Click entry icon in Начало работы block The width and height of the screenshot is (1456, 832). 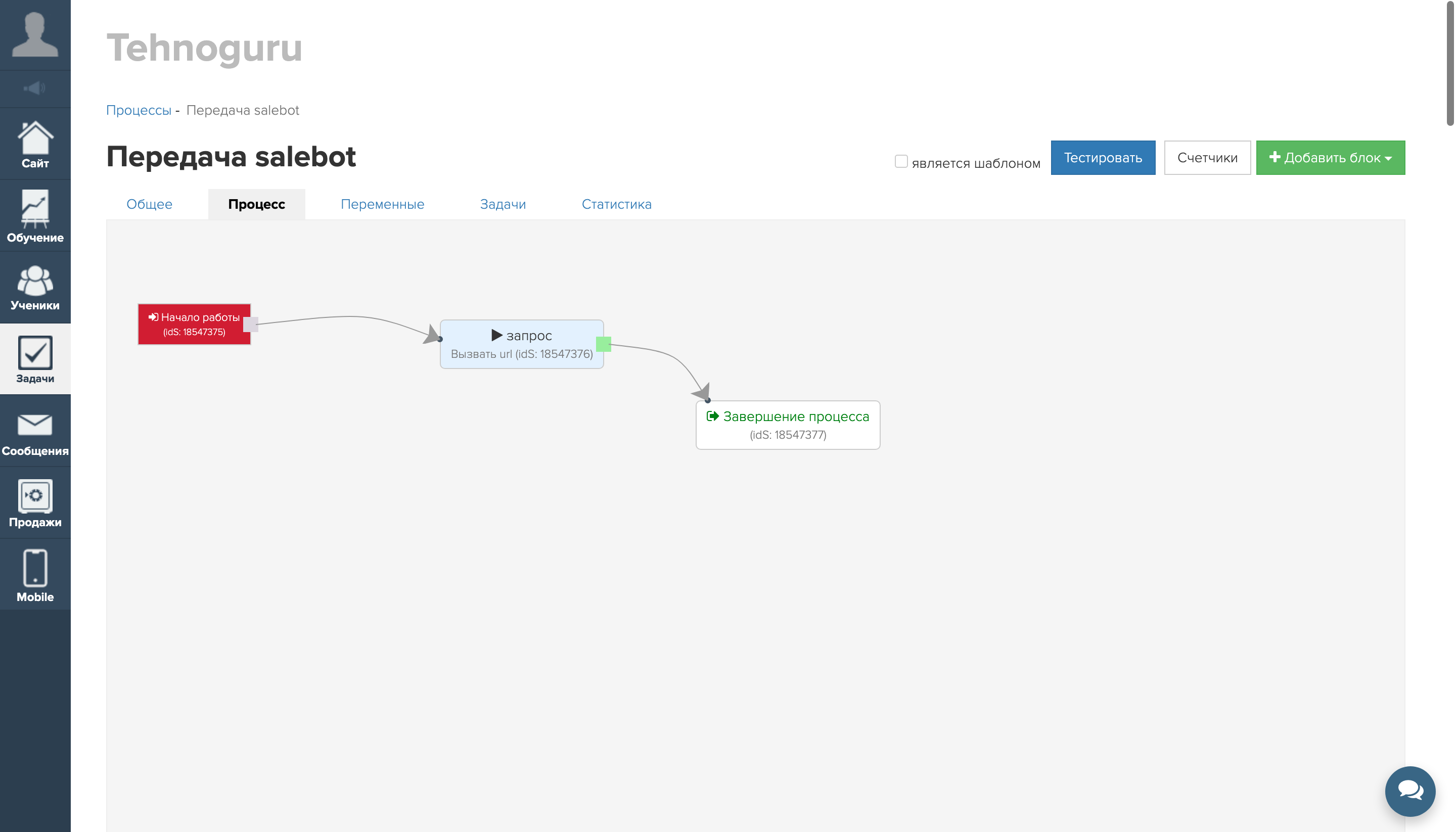click(153, 317)
